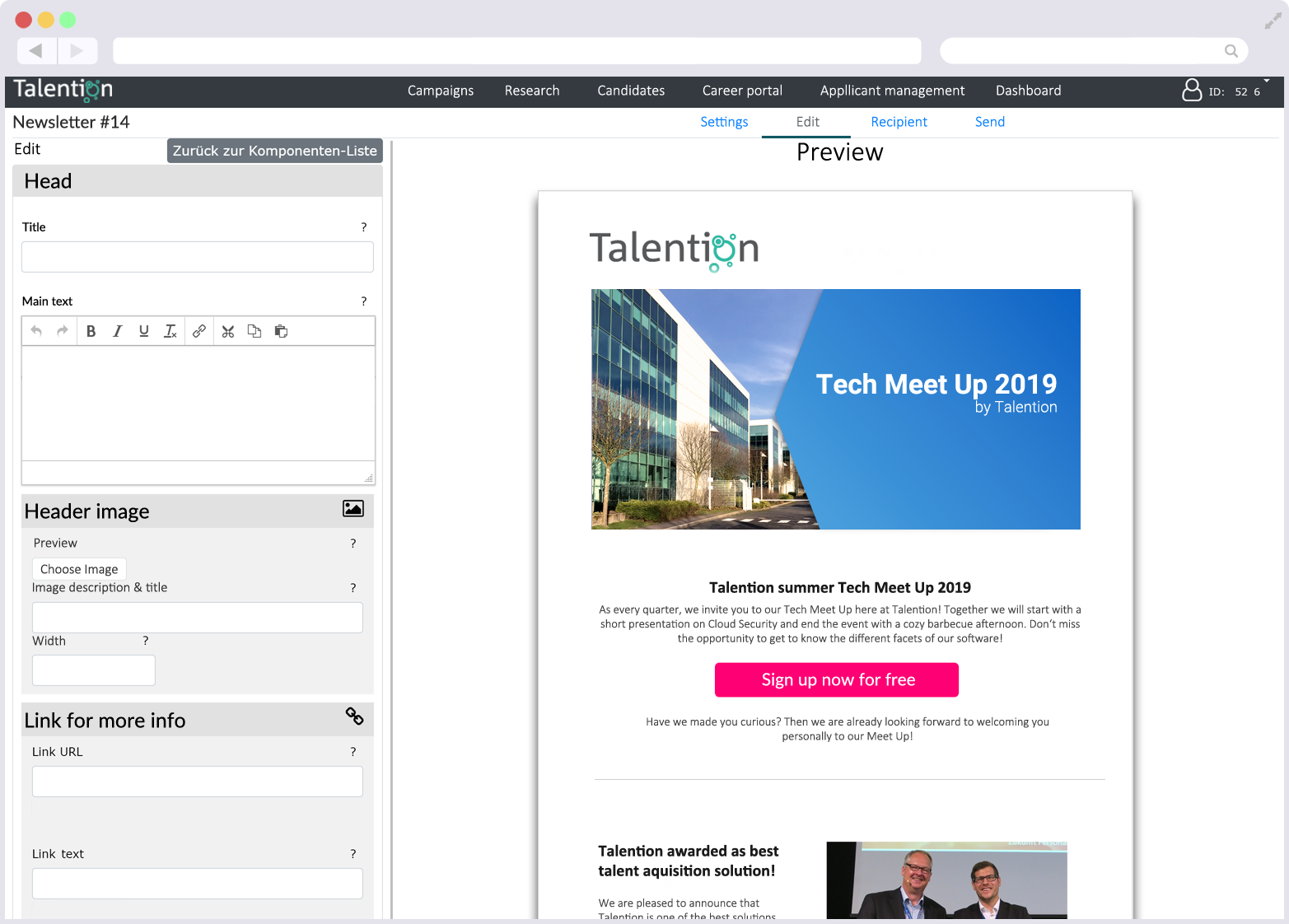Redo the edit in Main text toolbar
Image resolution: width=1289 pixels, height=924 pixels.
62,331
